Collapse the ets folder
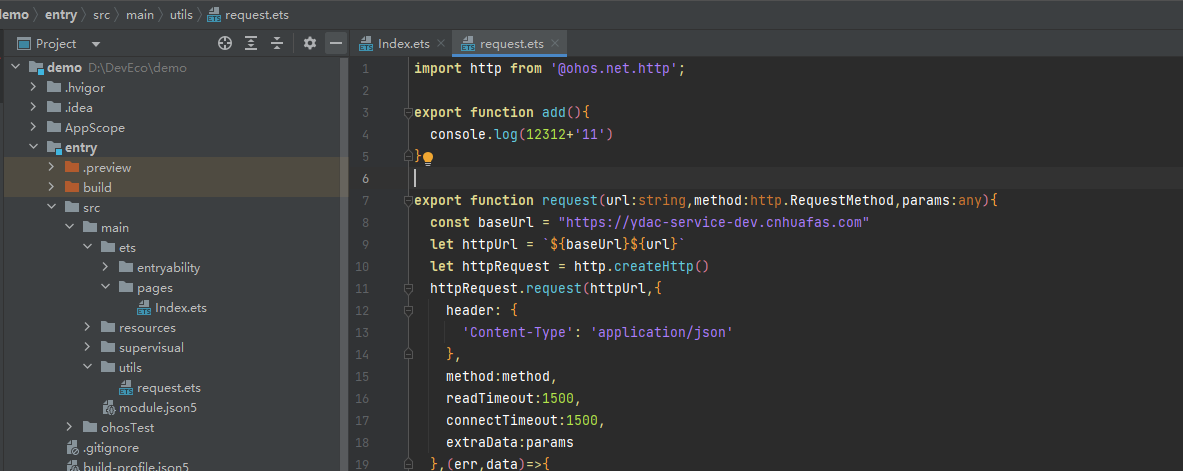 tap(88, 248)
